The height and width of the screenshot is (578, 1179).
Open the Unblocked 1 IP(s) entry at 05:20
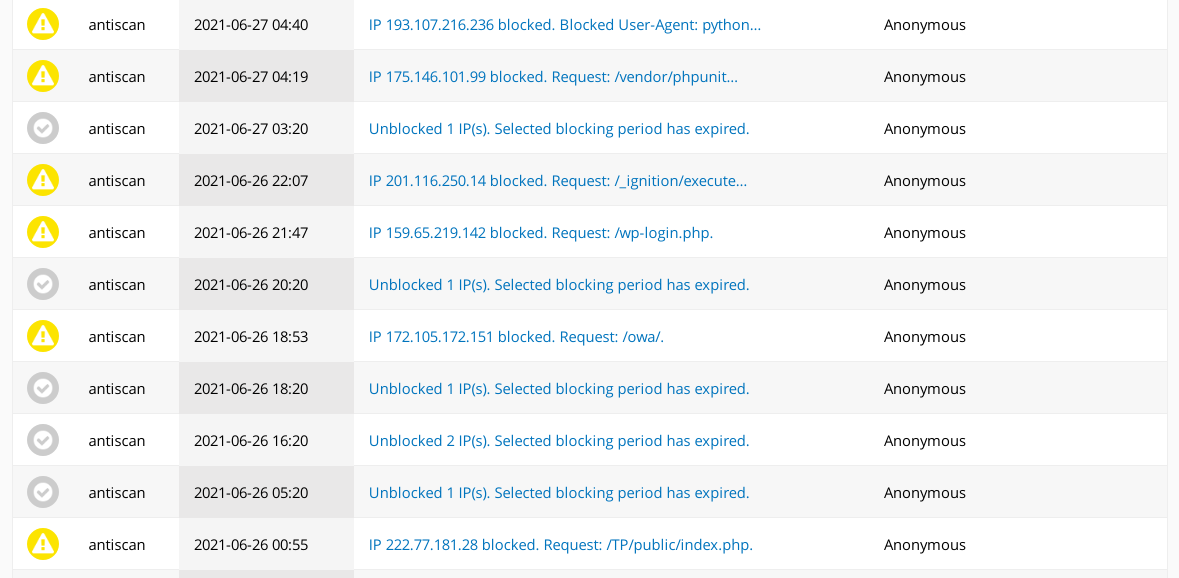click(x=559, y=492)
